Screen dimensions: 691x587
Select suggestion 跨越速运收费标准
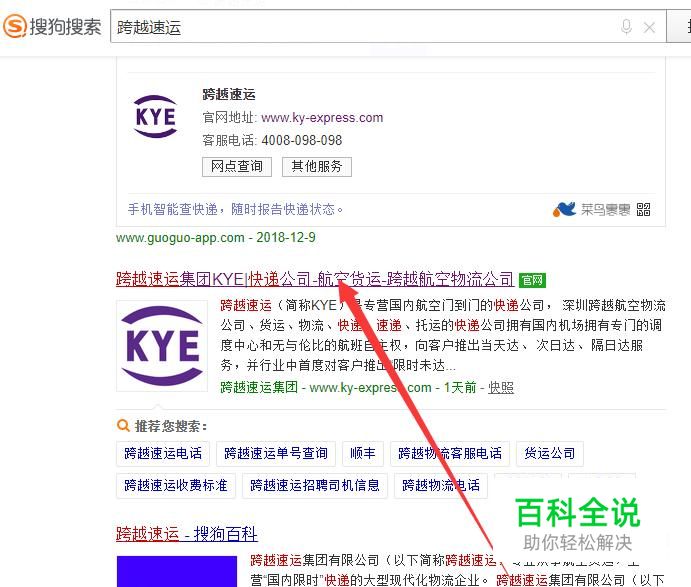pos(176,486)
